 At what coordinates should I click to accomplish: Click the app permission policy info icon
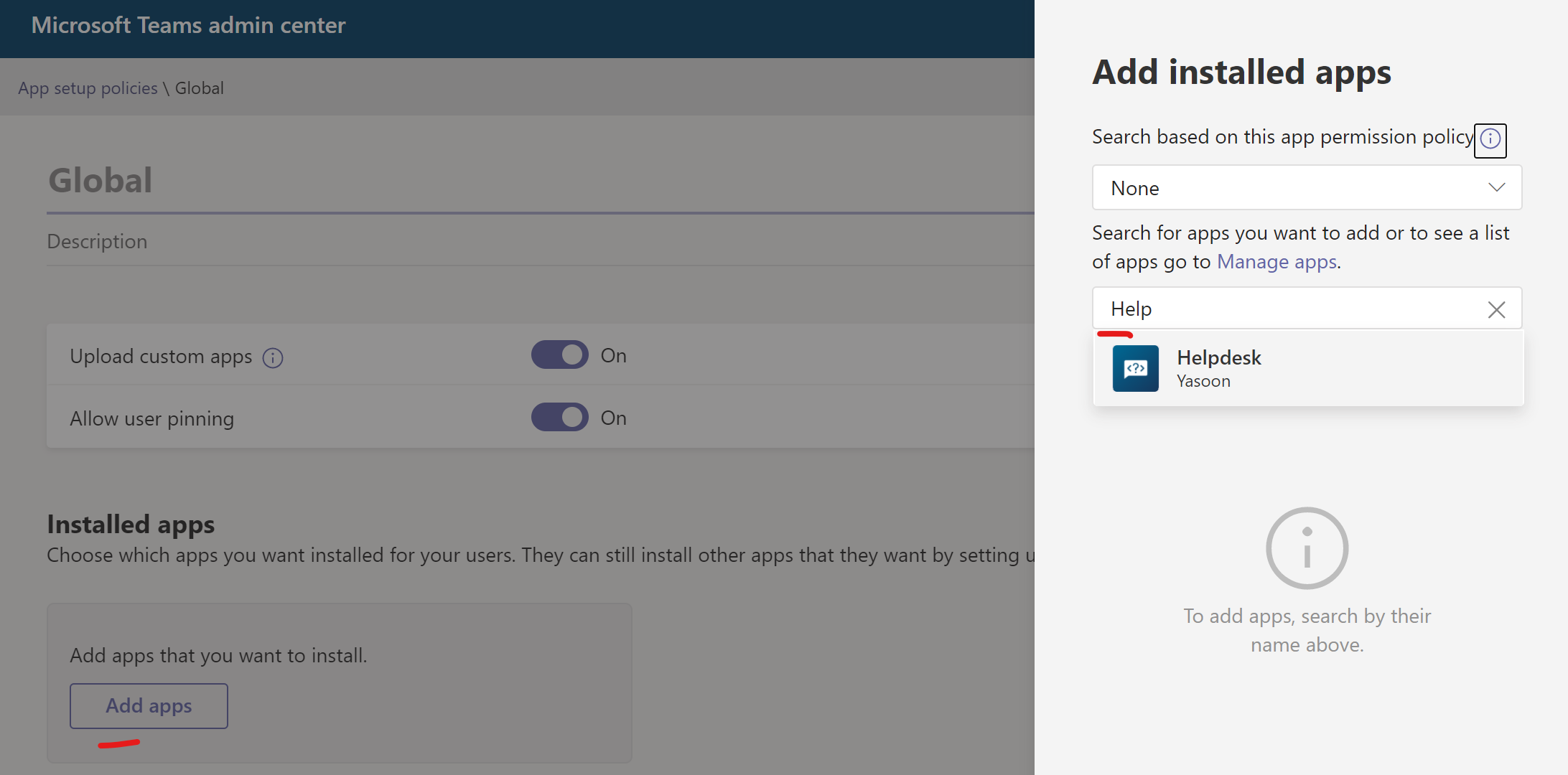click(x=1490, y=138)
